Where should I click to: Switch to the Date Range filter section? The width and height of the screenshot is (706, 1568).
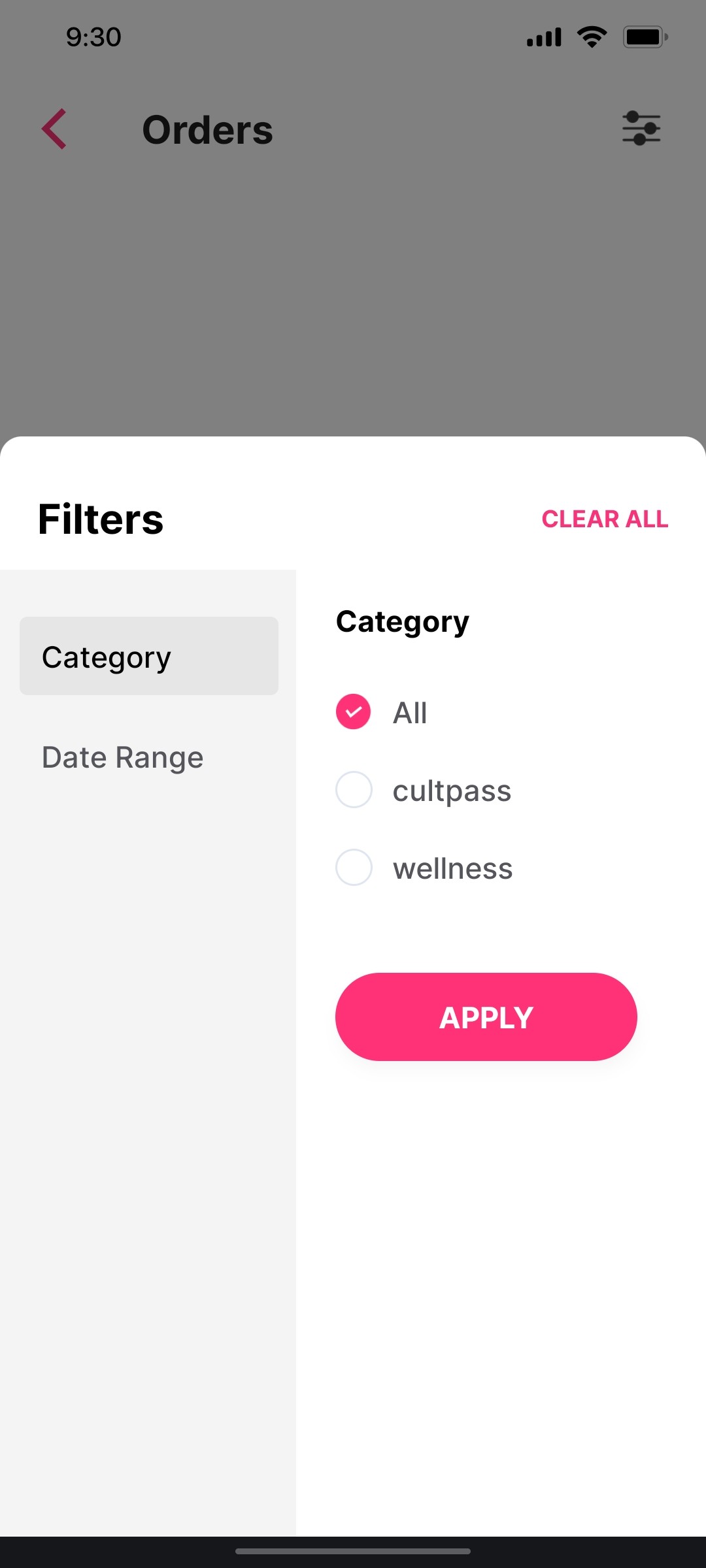tap(122, 757)
